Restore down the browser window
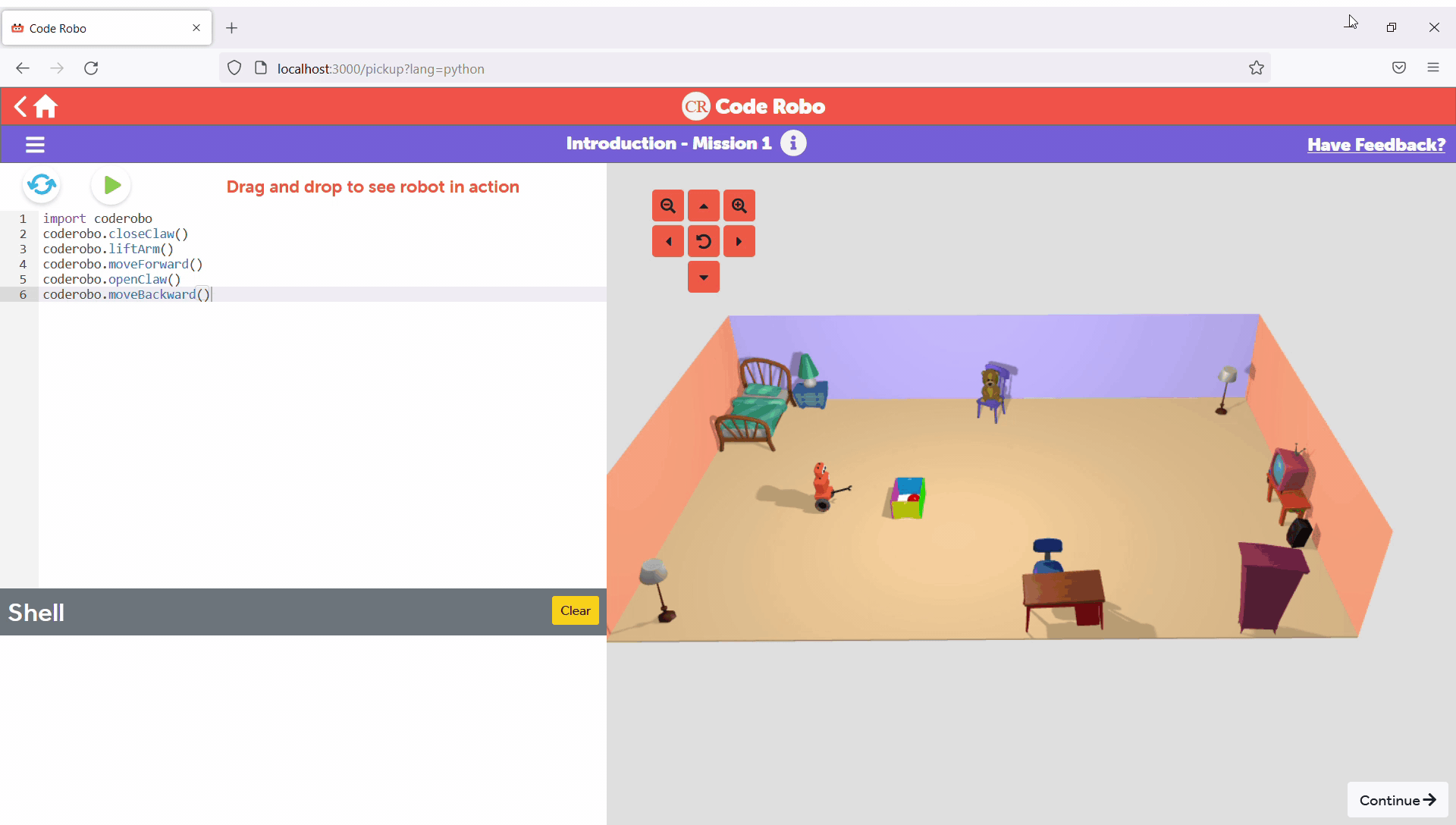Screen dimensions: 1456x825 click(x=1392, y=27)
